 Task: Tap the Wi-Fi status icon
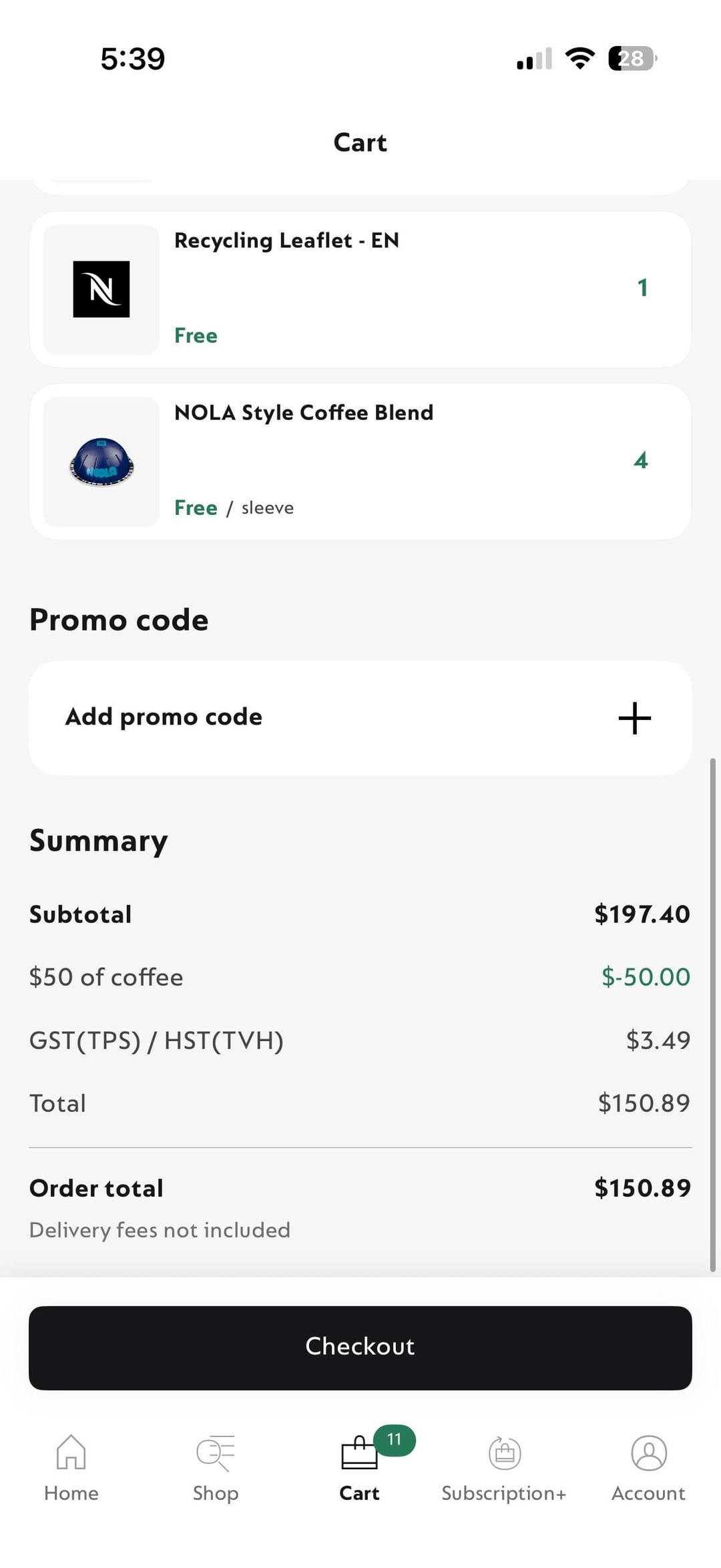pos(579,59)
